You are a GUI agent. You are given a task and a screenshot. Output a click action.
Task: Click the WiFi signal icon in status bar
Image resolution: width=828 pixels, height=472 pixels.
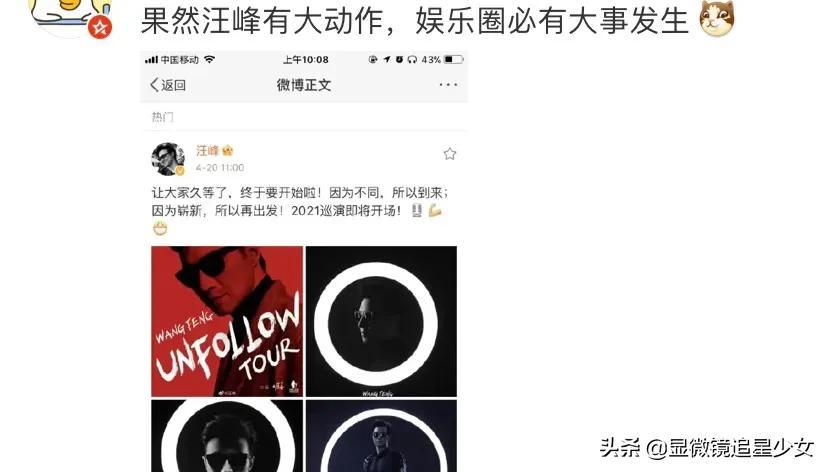click(209, 60)
